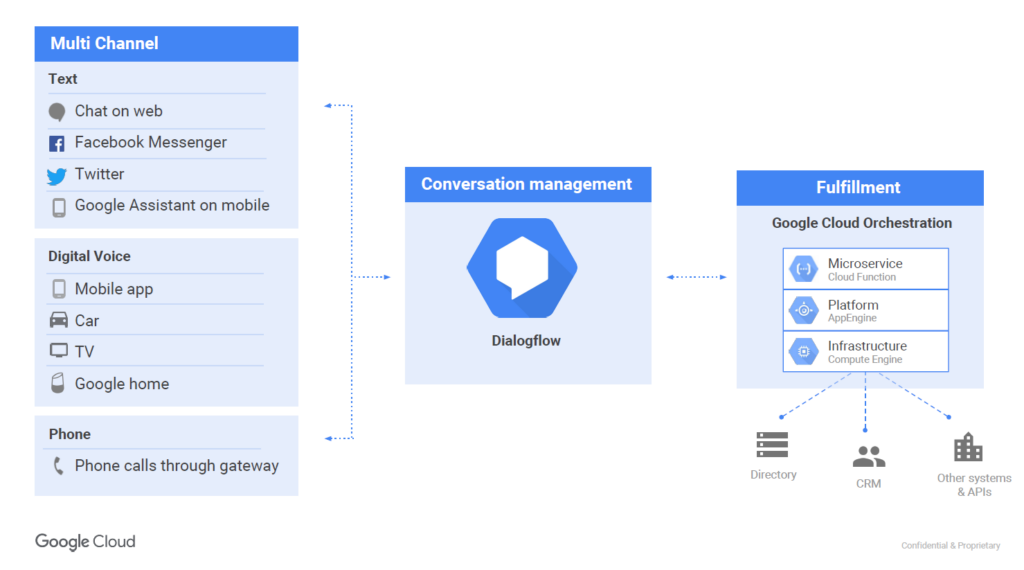Screen dimensions: 1024x570
Task: Click the Compute Engine infrastructure icon
Action: [804, 351]
